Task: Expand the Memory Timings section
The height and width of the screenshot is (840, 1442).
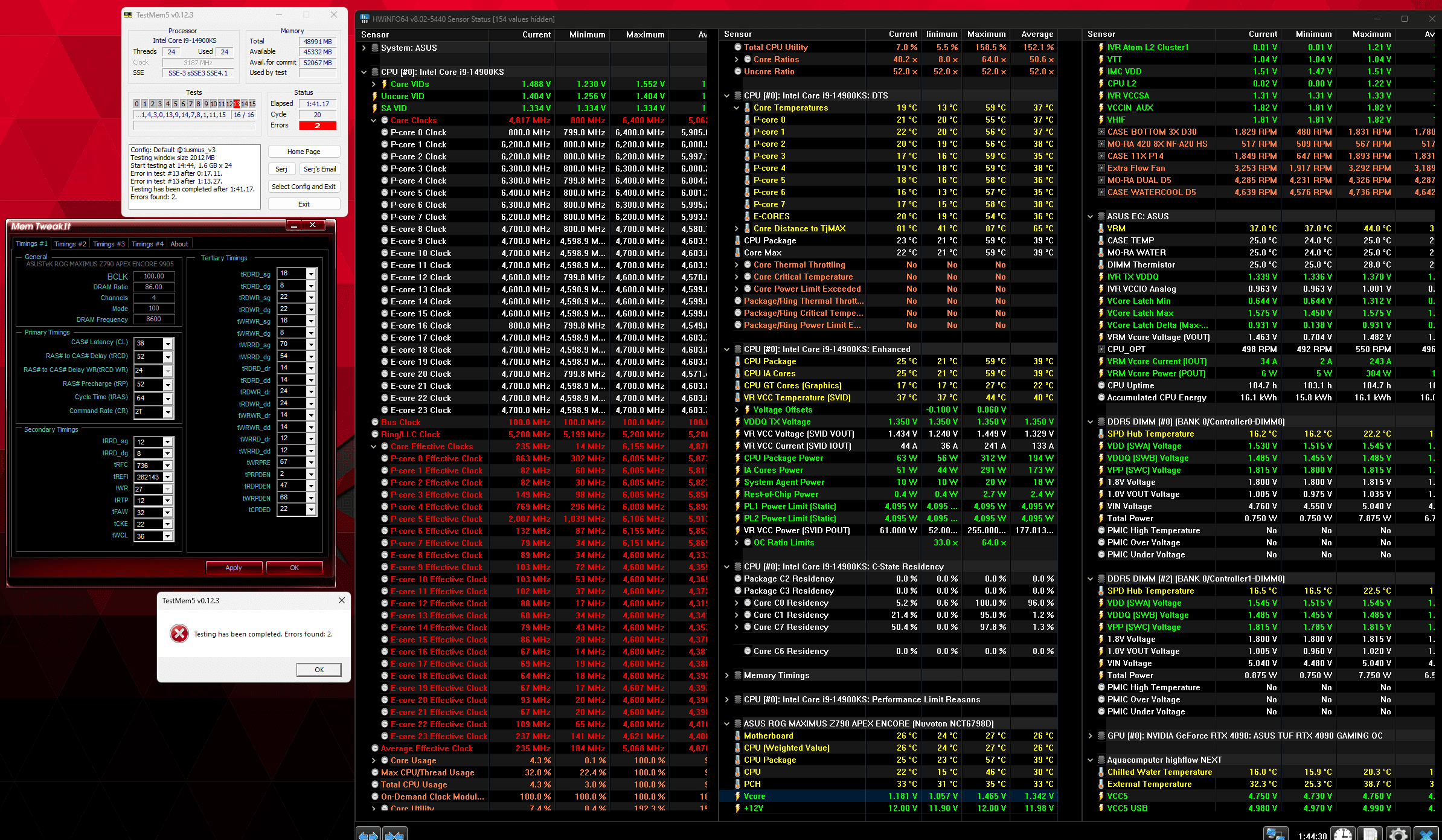Action: (727, 675)
